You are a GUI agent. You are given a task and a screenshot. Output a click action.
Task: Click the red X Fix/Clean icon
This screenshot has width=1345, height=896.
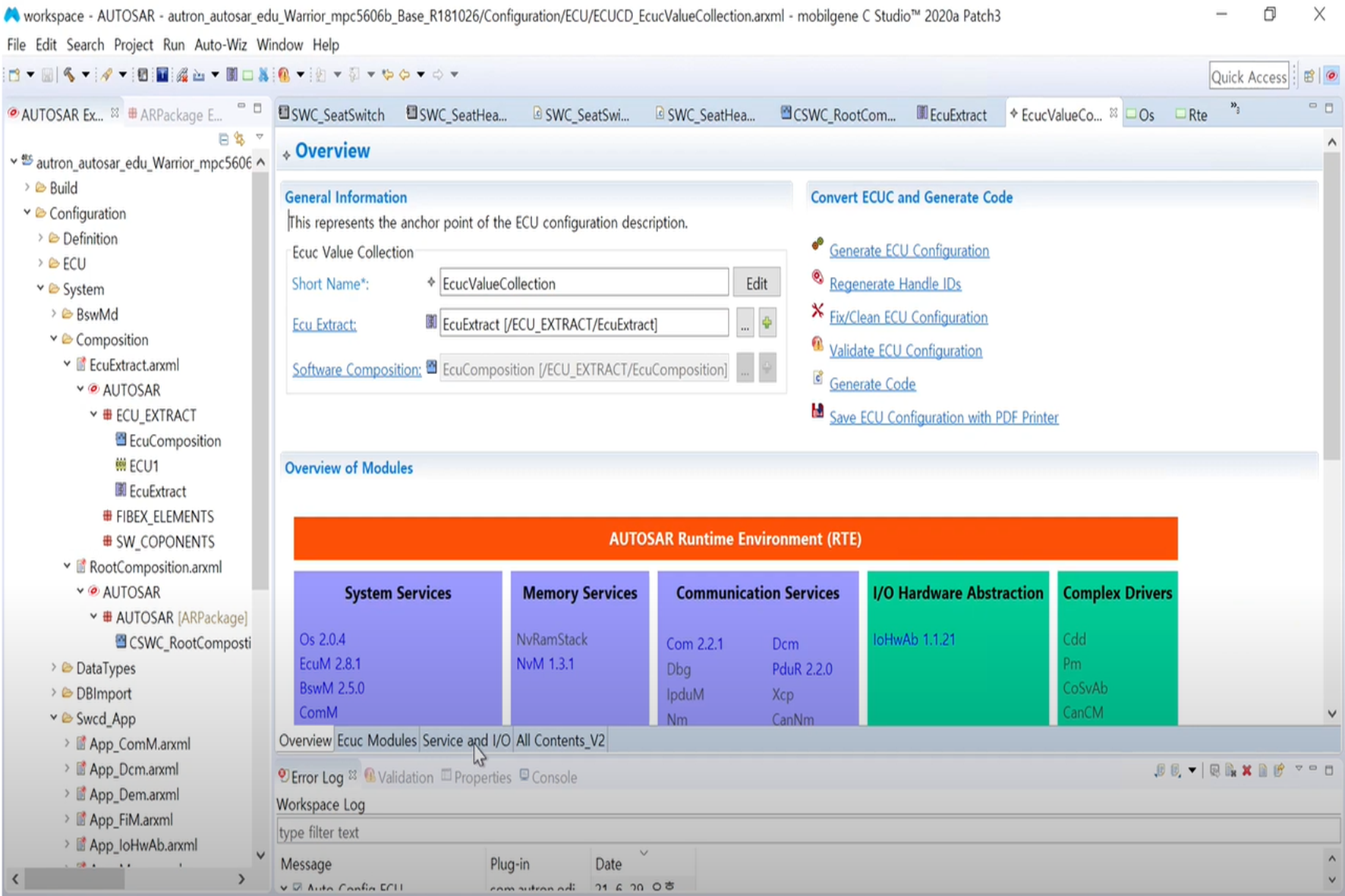(817, 310)
